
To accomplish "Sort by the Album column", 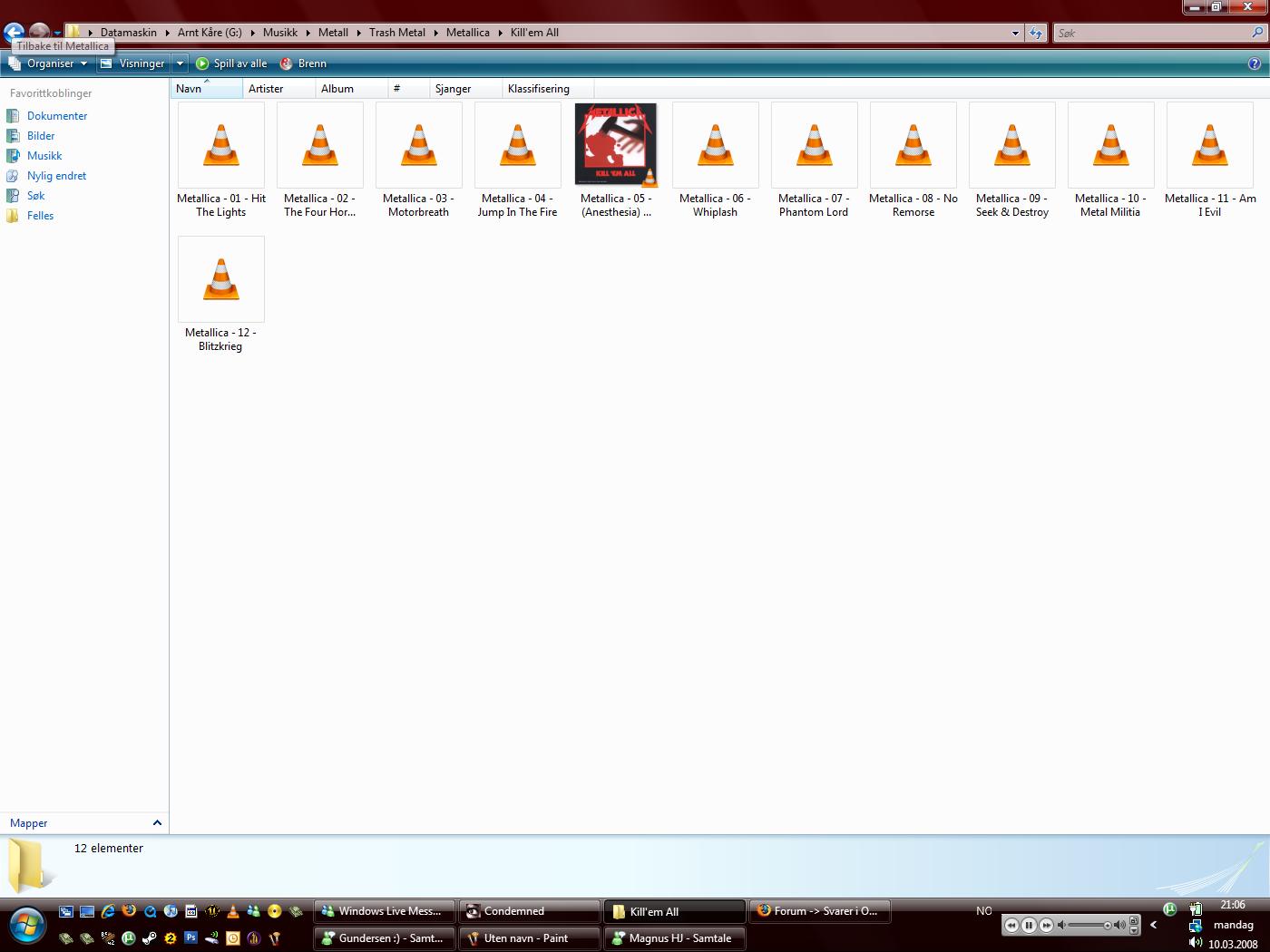I will point(352,88).
